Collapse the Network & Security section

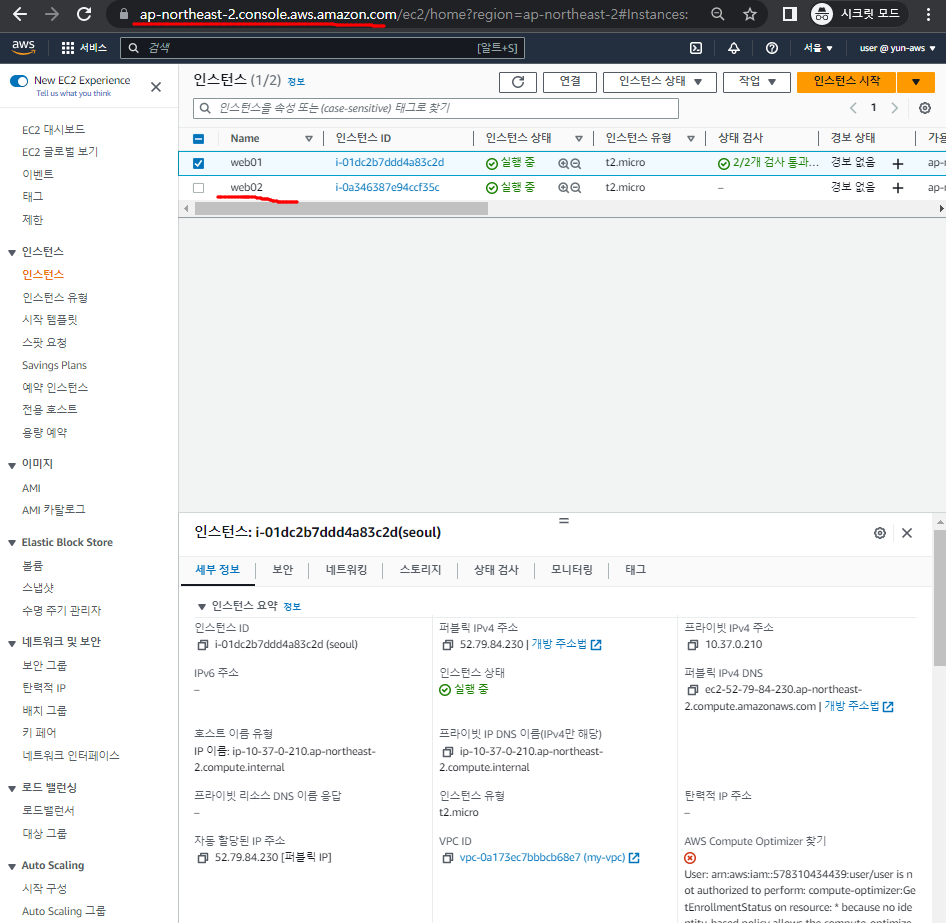(11, 643)
